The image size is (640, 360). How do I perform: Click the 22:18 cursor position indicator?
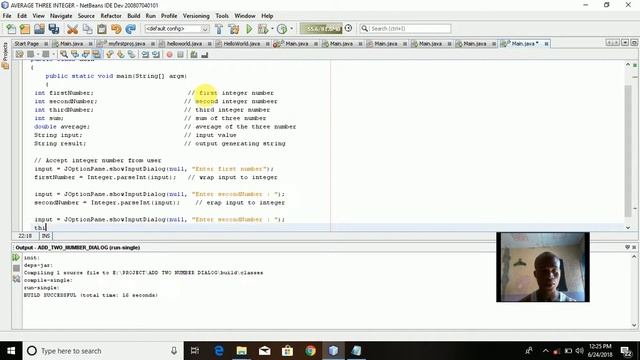pyautogui.click(x=25, y=236)
